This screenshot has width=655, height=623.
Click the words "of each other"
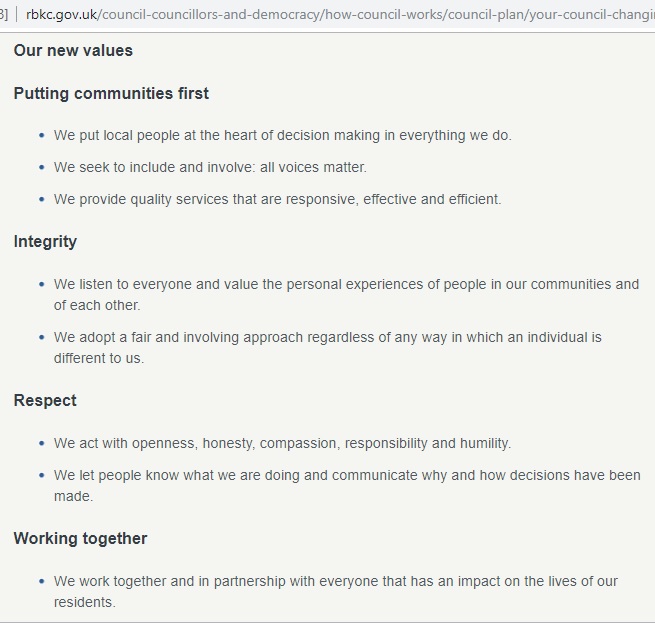96,305
